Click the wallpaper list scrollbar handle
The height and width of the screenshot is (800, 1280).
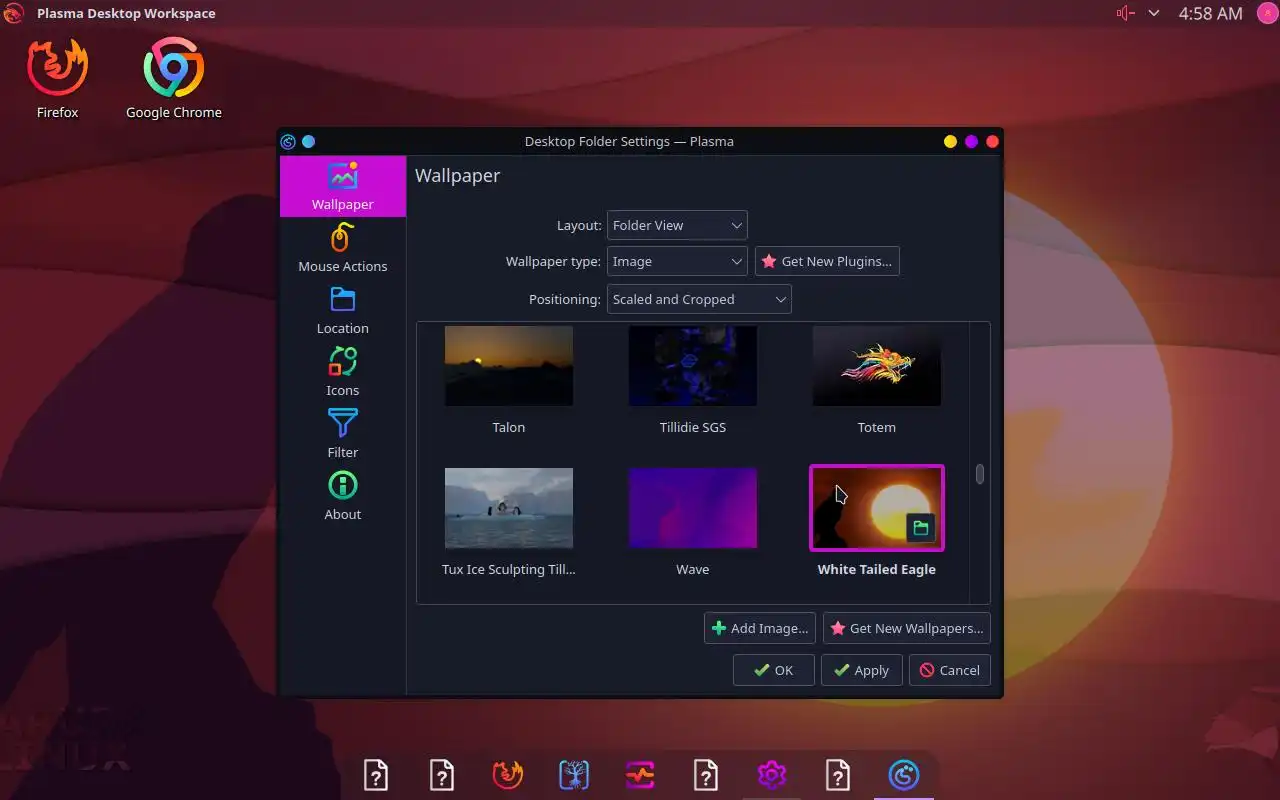pyautogui.click(x=980, y=475)
